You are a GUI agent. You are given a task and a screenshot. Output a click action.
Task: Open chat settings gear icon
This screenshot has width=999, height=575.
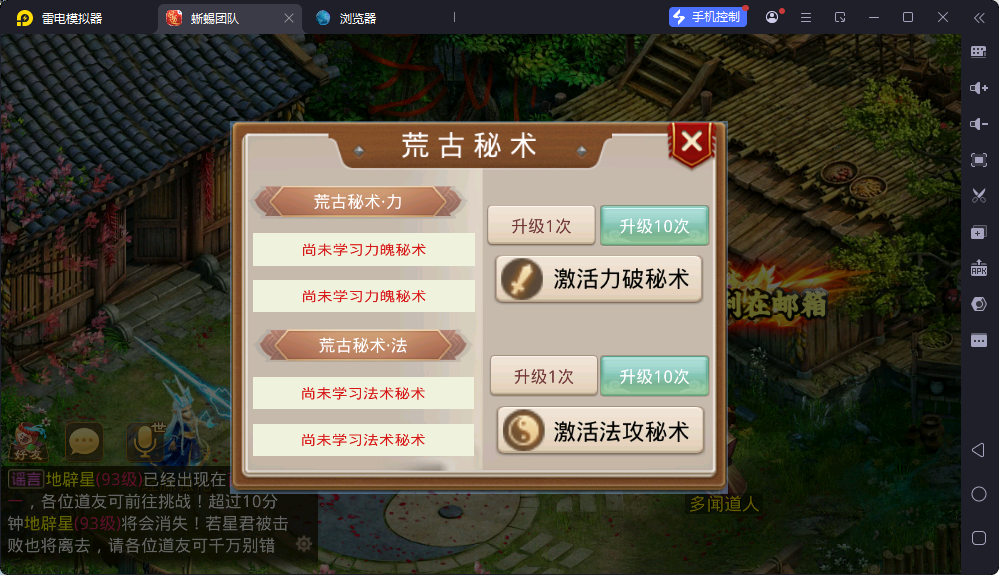click(x=304, y=544)
